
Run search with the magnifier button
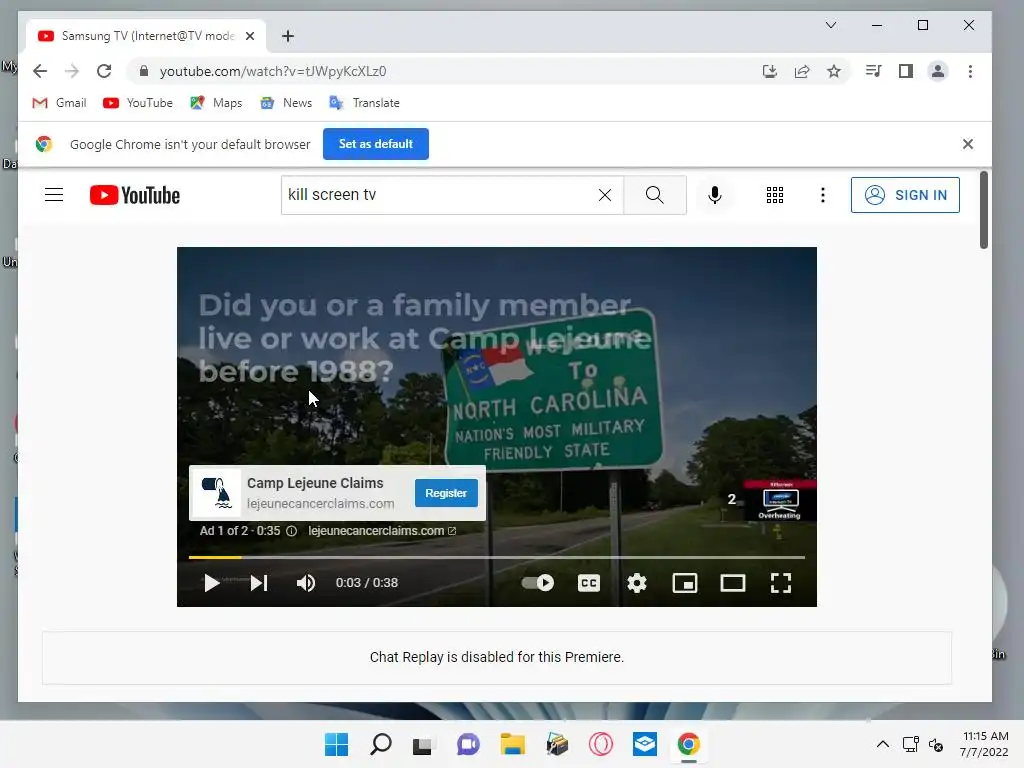(x=654, y=195)
